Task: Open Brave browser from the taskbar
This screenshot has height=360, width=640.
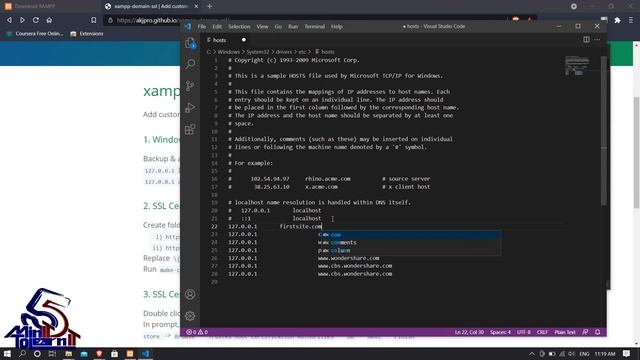Action: (99, 353)
